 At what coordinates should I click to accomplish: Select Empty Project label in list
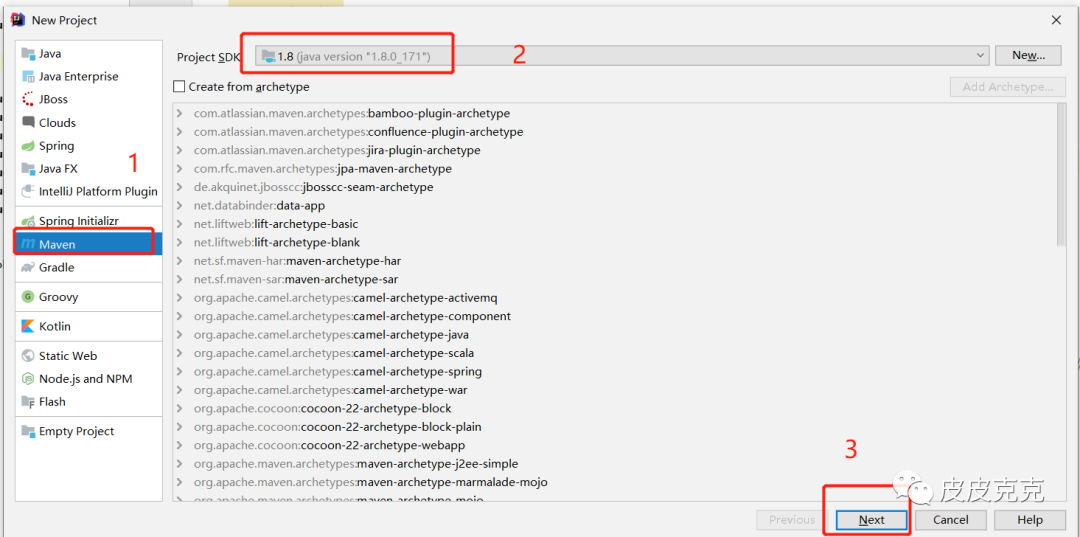pos(76,431)
